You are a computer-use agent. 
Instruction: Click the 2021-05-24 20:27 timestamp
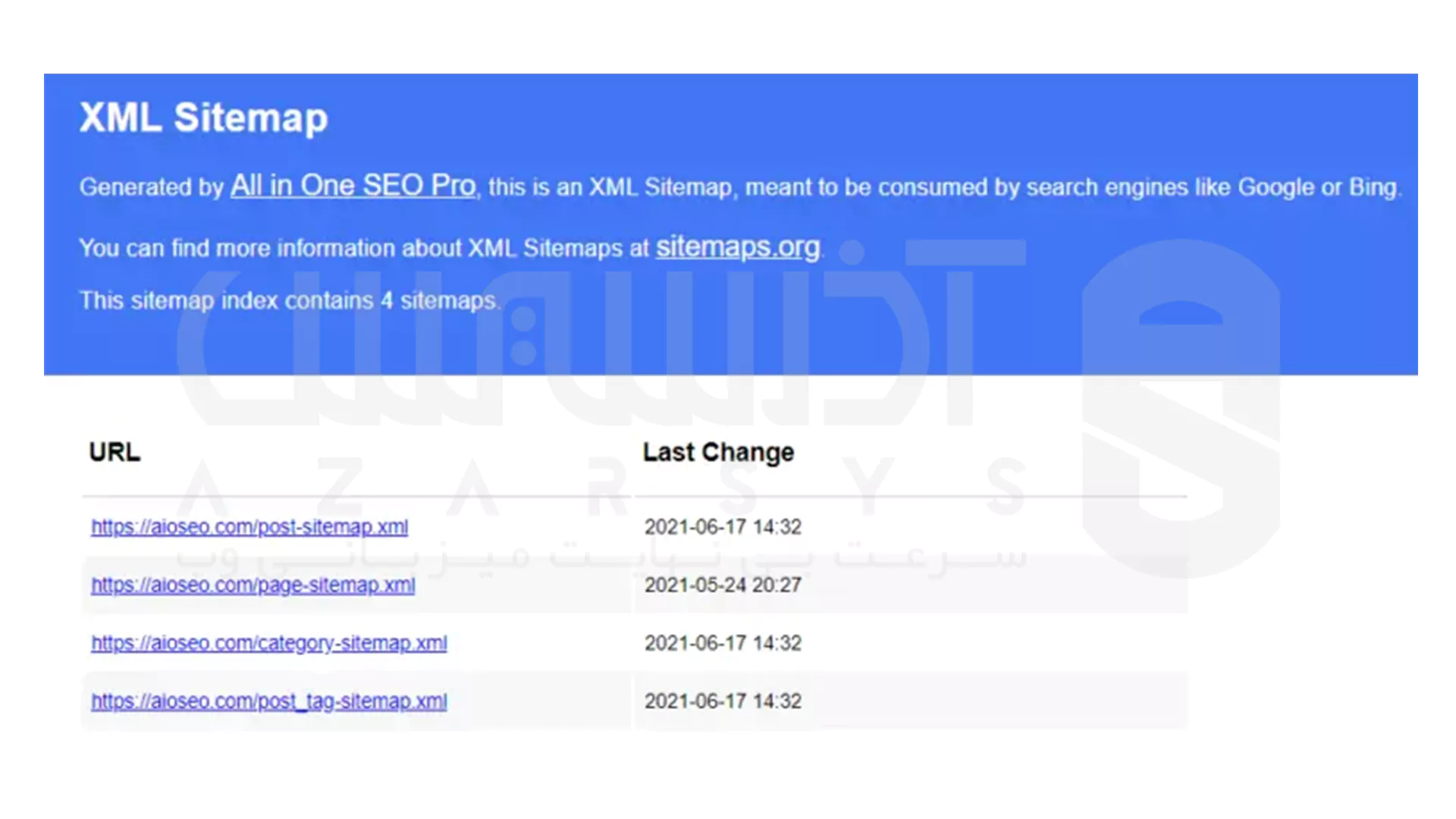coord(723,585)
